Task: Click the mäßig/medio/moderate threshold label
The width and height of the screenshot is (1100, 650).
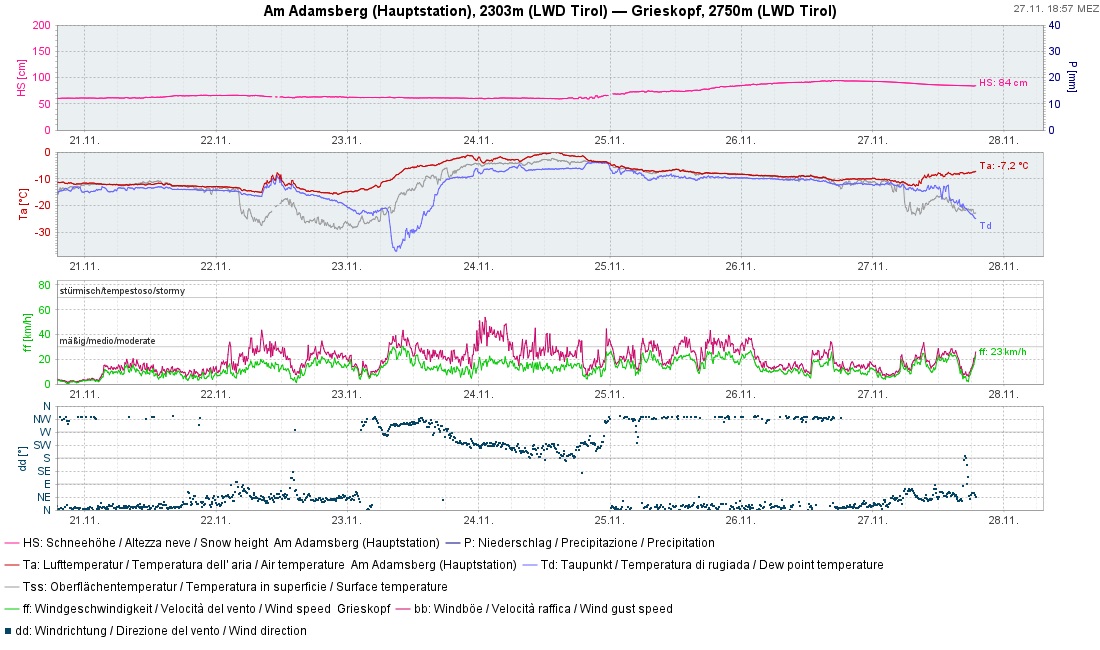Action: click(108, 341)
